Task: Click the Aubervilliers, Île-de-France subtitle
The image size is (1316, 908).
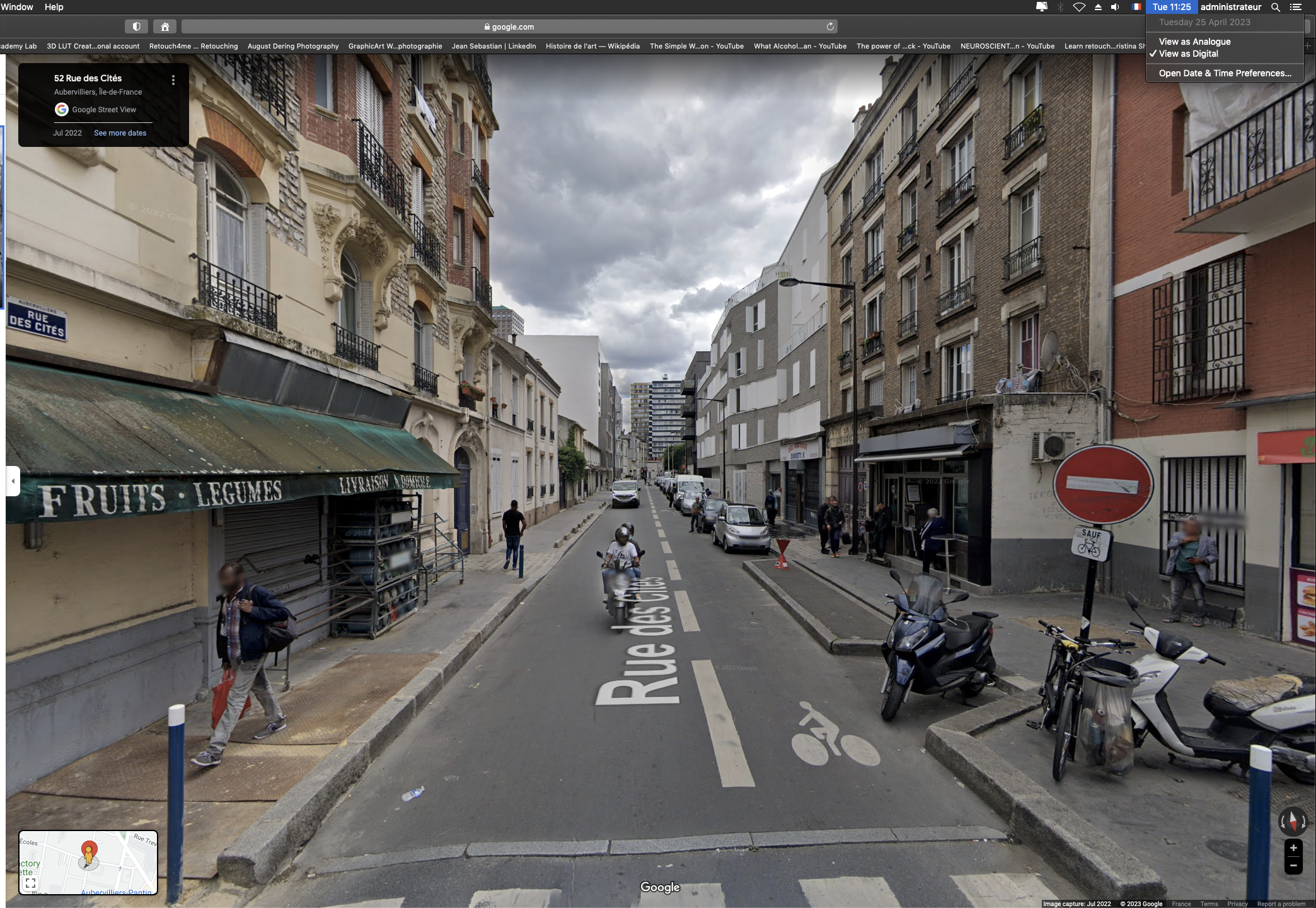Action: [x=98, y=92]
